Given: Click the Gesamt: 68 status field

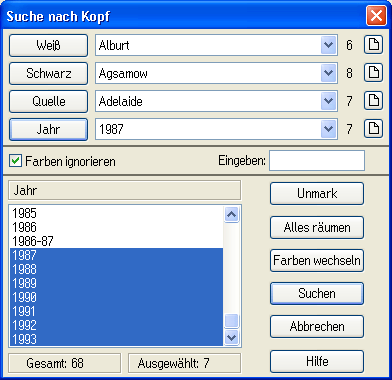Looking at the screenshot, I should pyautogui.click(x=64, y=363).
